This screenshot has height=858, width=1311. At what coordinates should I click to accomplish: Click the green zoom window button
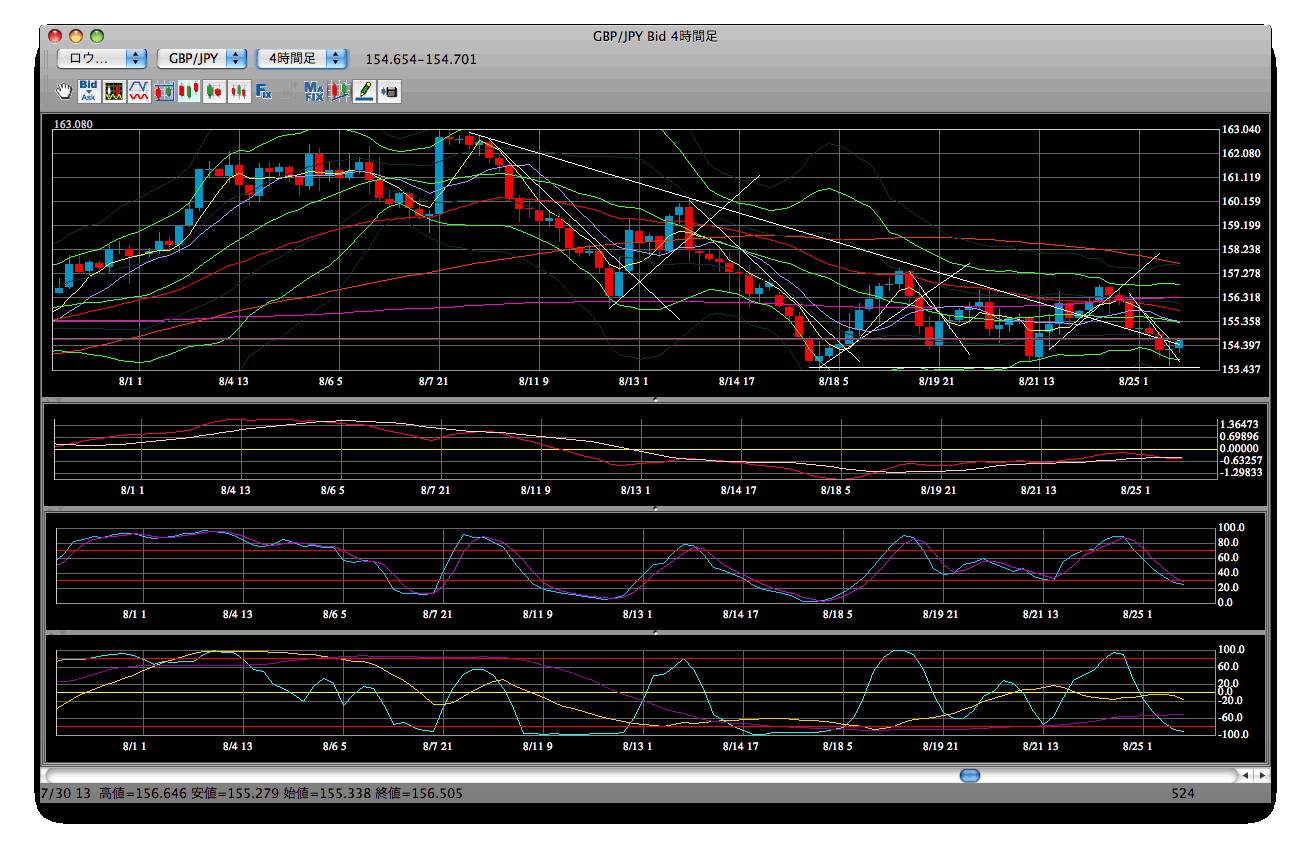(x=97, y=36)
